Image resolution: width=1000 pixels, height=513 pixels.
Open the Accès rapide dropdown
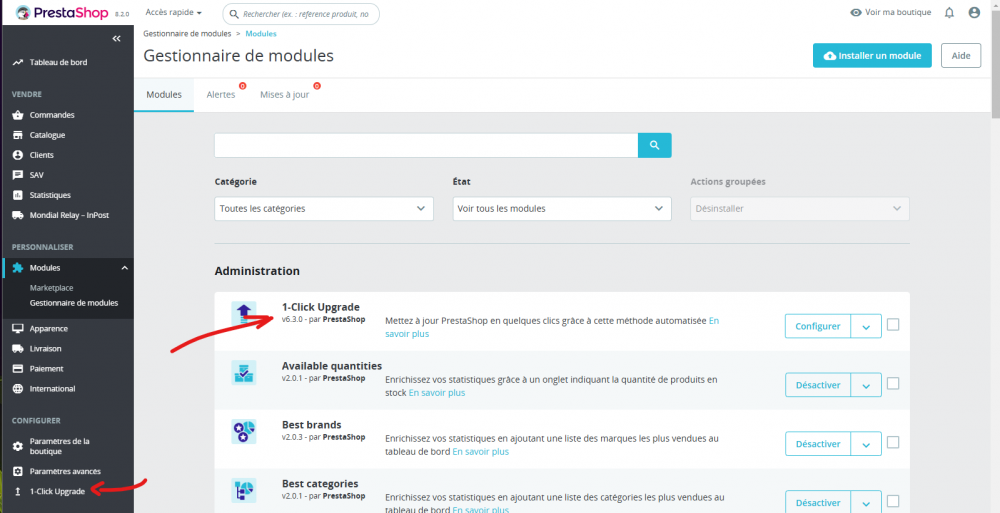pyautogui.click(x=173, y=13)
